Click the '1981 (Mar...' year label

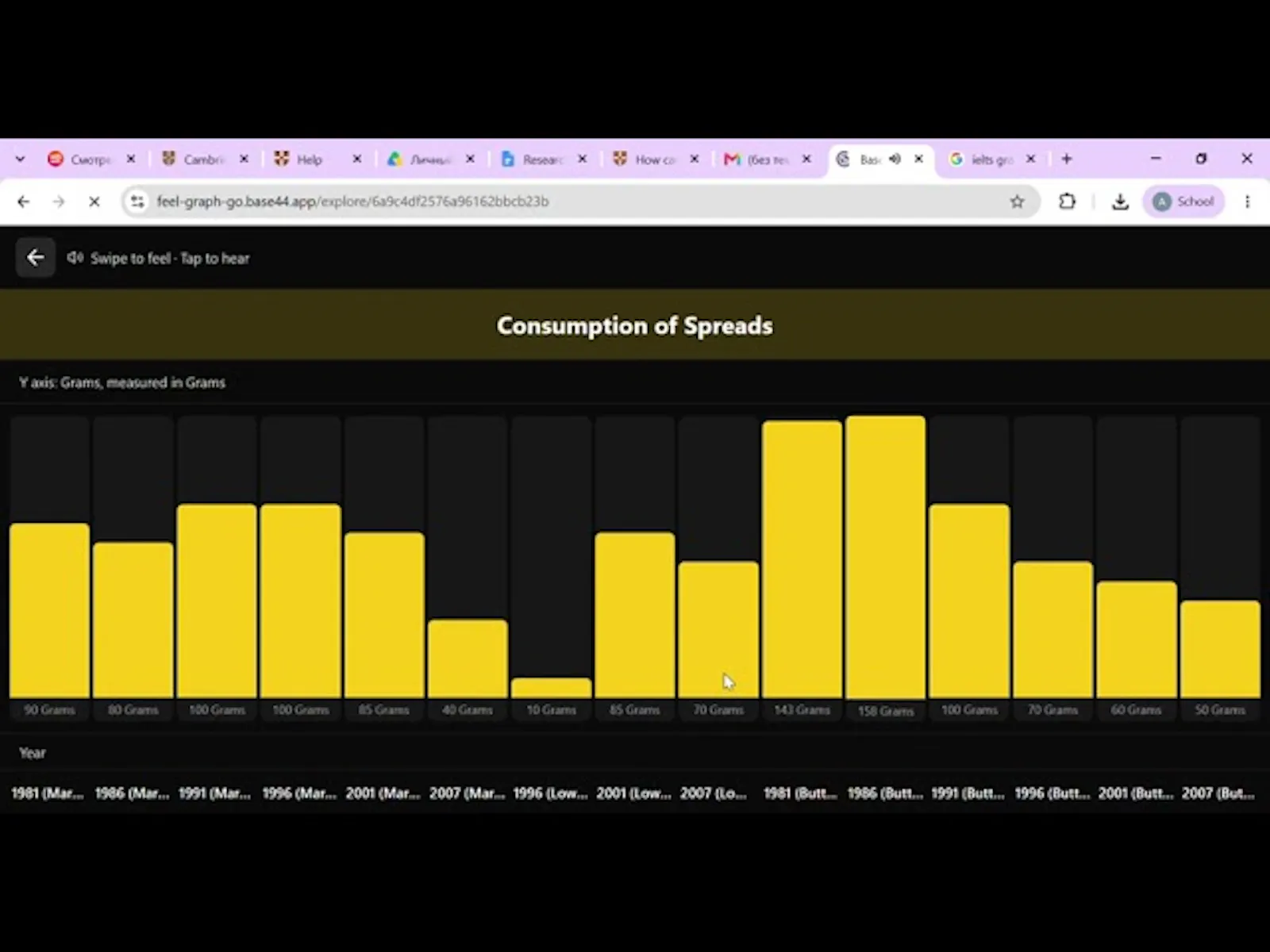[48, 793]
